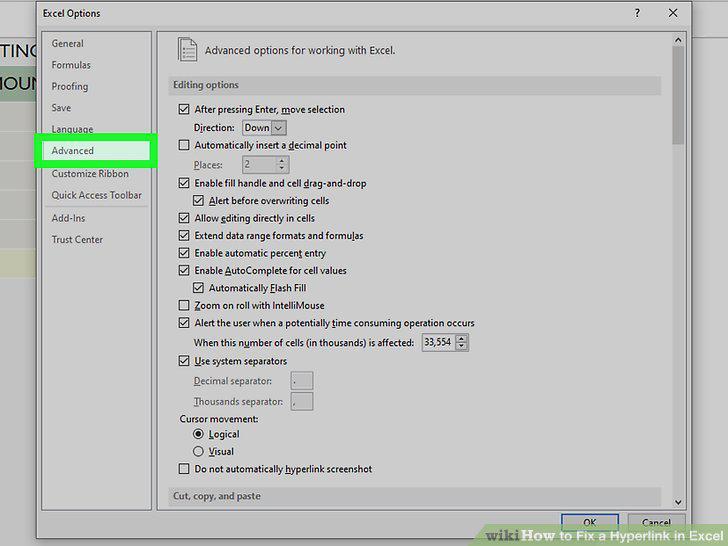Select the Language options category

click(72, 129)
